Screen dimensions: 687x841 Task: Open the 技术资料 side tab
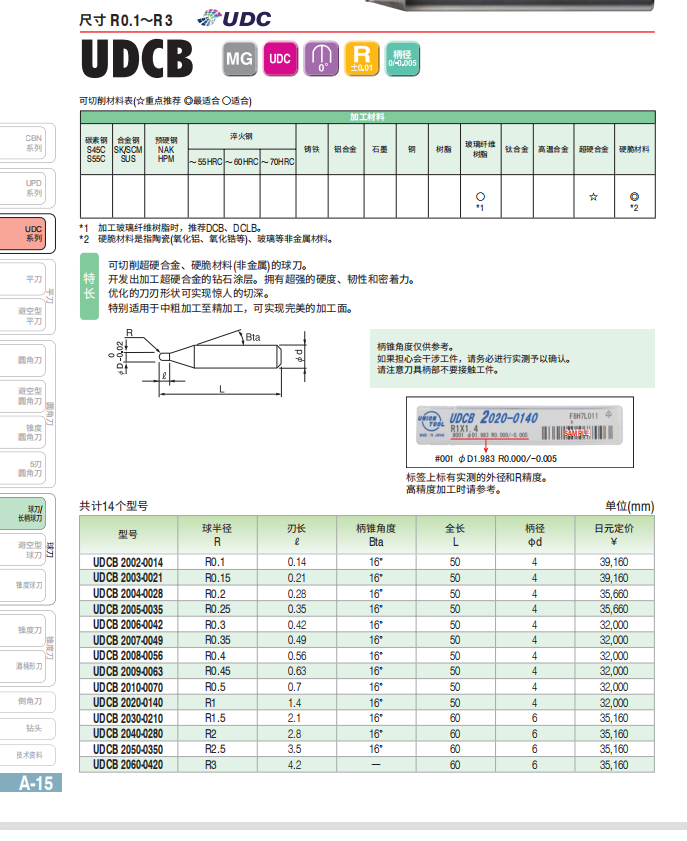click(27, 755)
